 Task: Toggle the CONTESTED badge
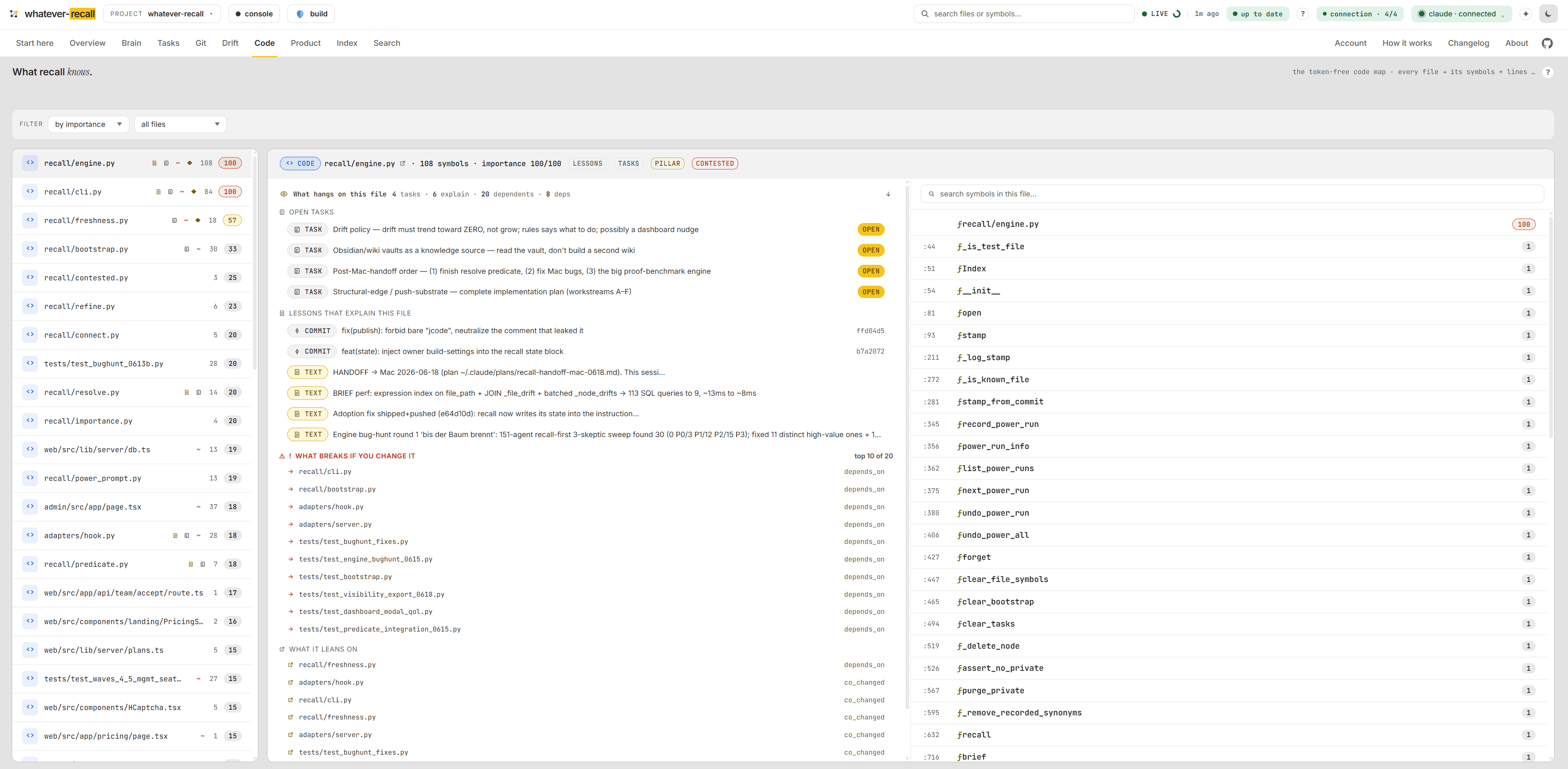tap(714, 163)
